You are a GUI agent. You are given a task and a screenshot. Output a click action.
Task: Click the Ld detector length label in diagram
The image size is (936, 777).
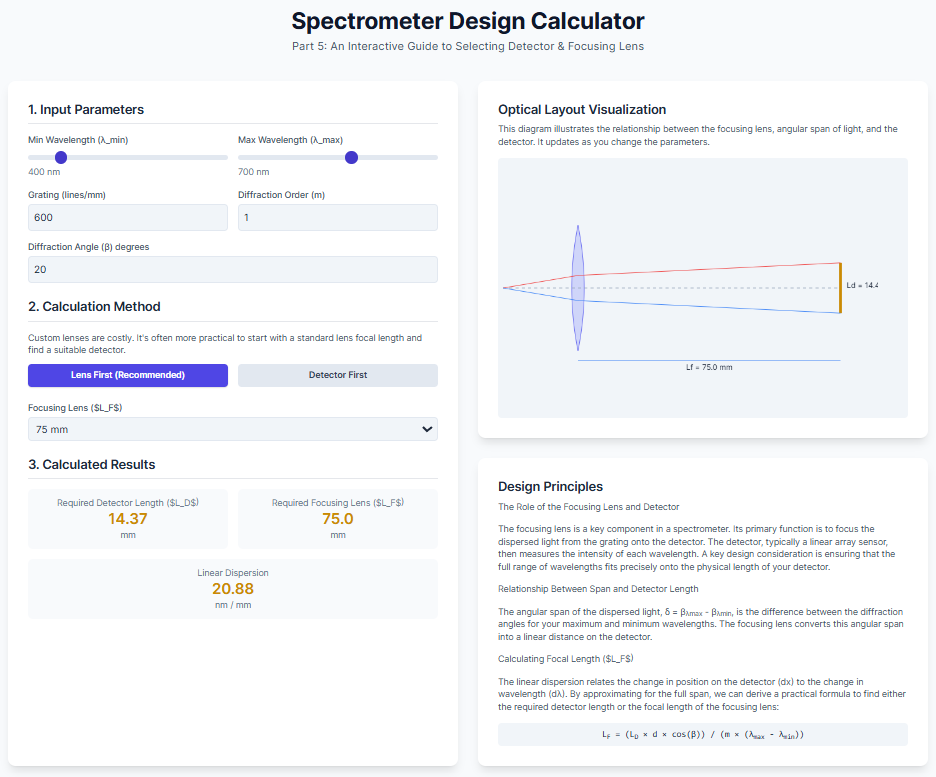pyautogui.click(x=861, y=286)
